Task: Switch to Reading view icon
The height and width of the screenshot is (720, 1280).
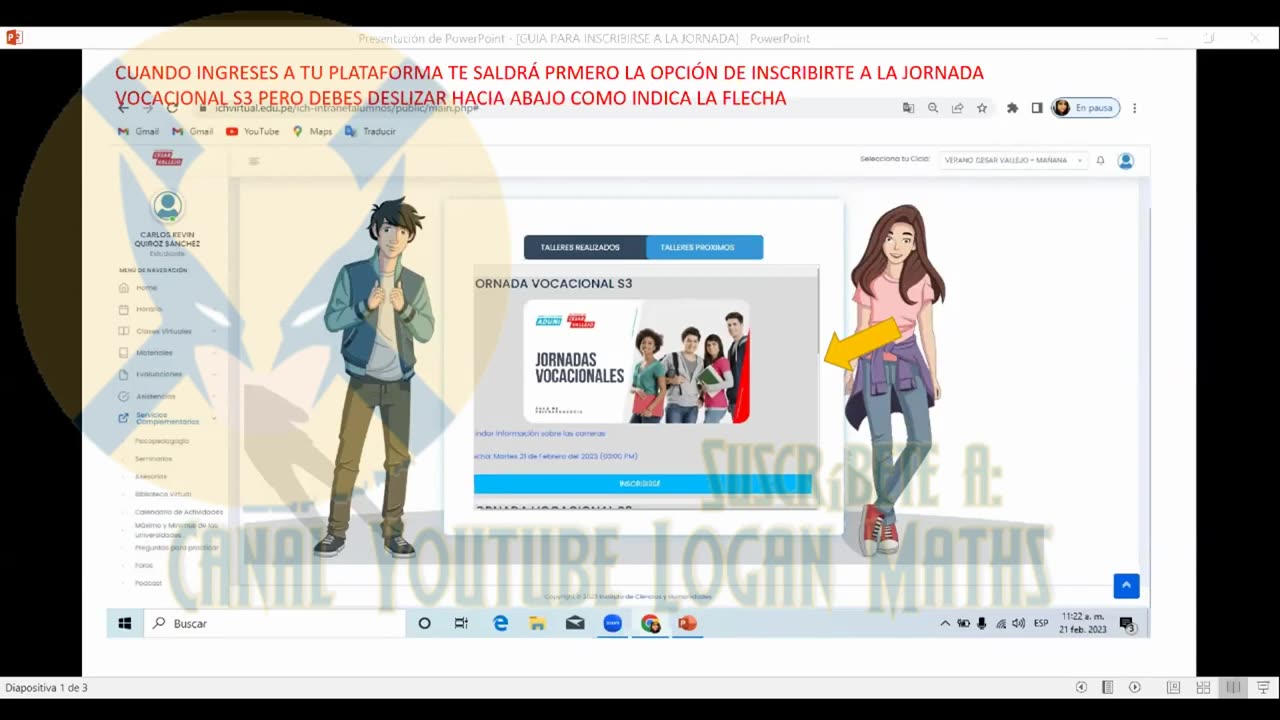Action: (x=1233, y=687)
